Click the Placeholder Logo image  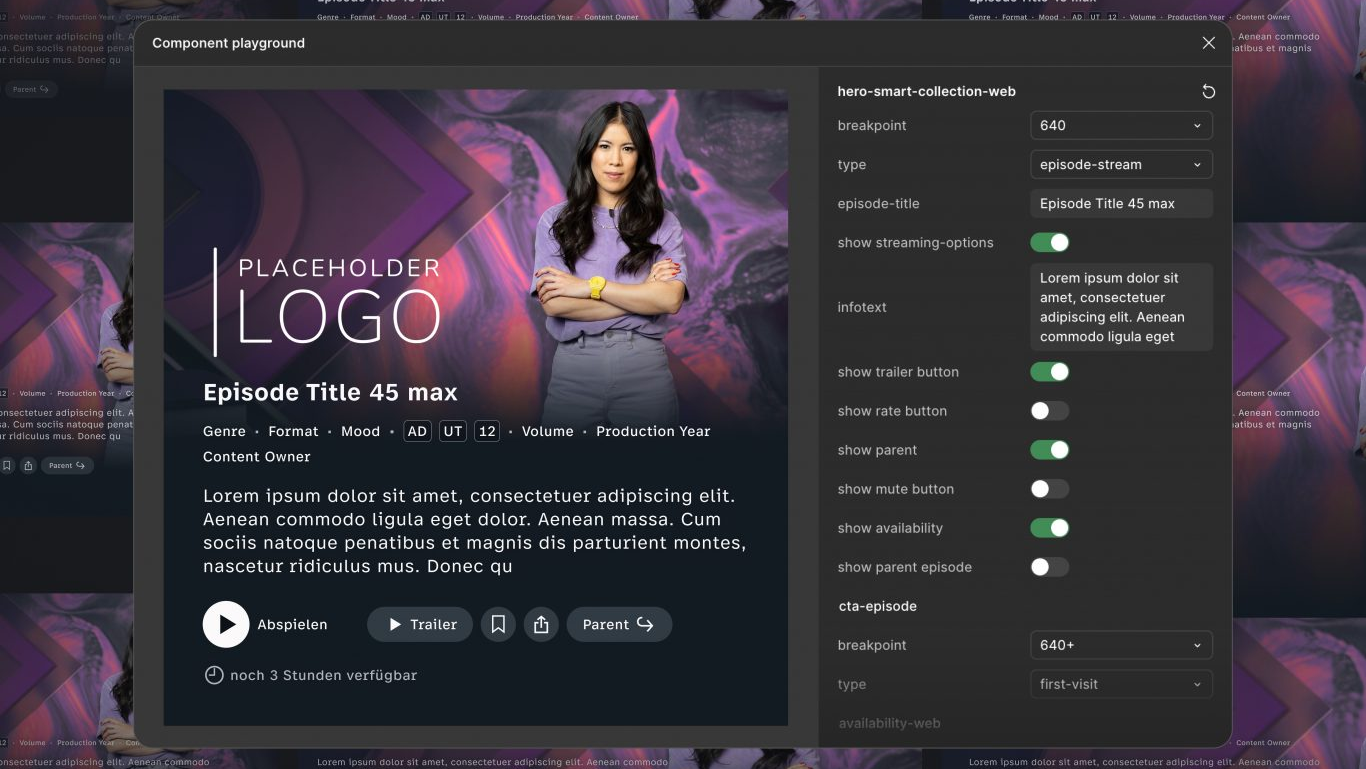click(x=328, y=302)
